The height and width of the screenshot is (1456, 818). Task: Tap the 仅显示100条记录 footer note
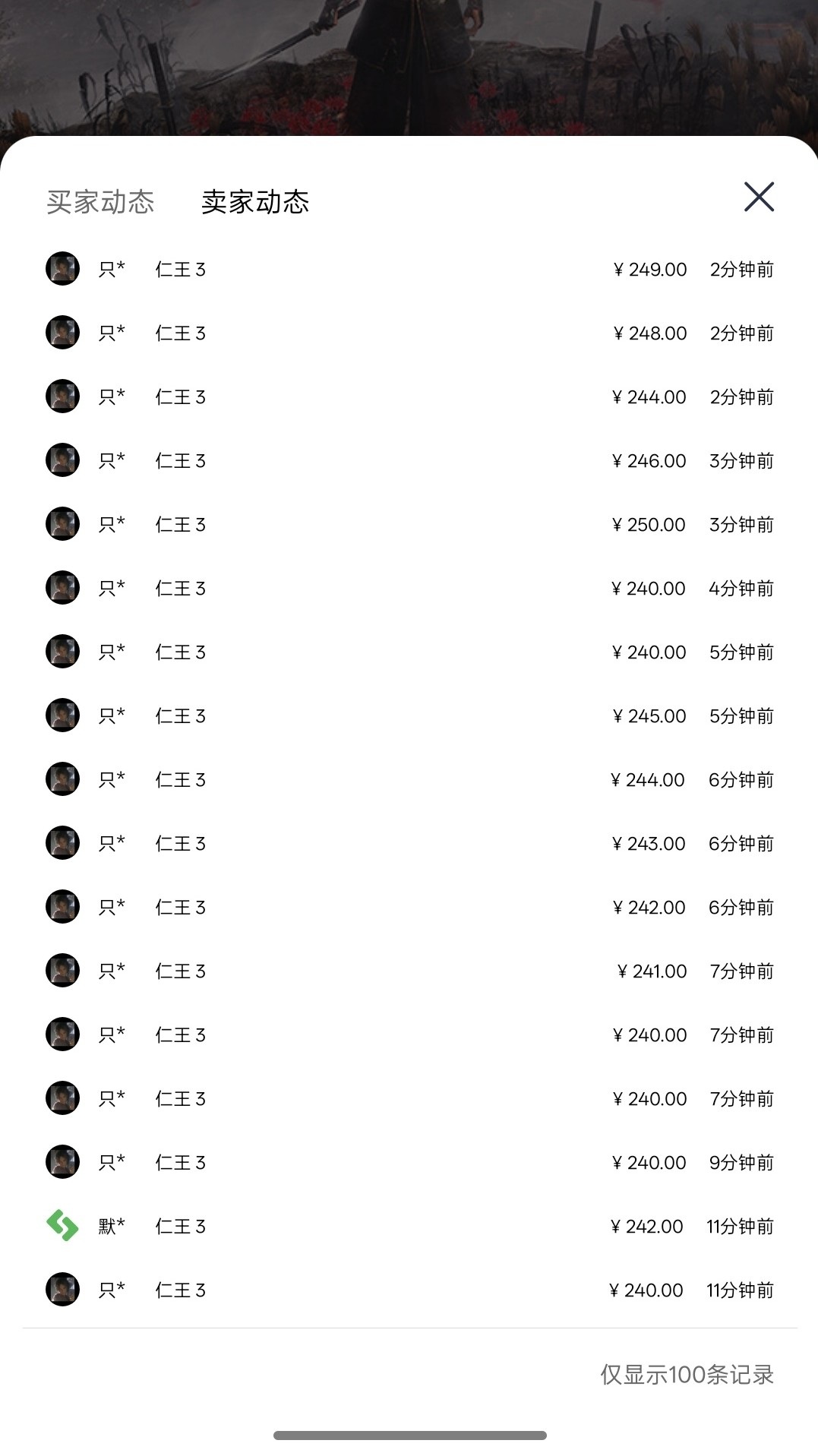pos(687,1374)
